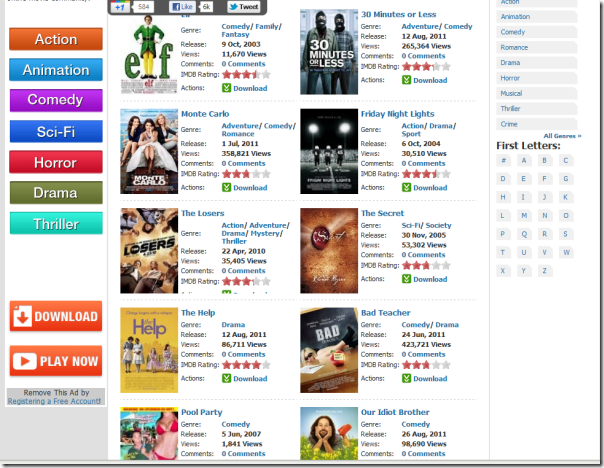The image size is (604, 468).
Task: Filter by first letter # tile
Action: click(503, 160)
